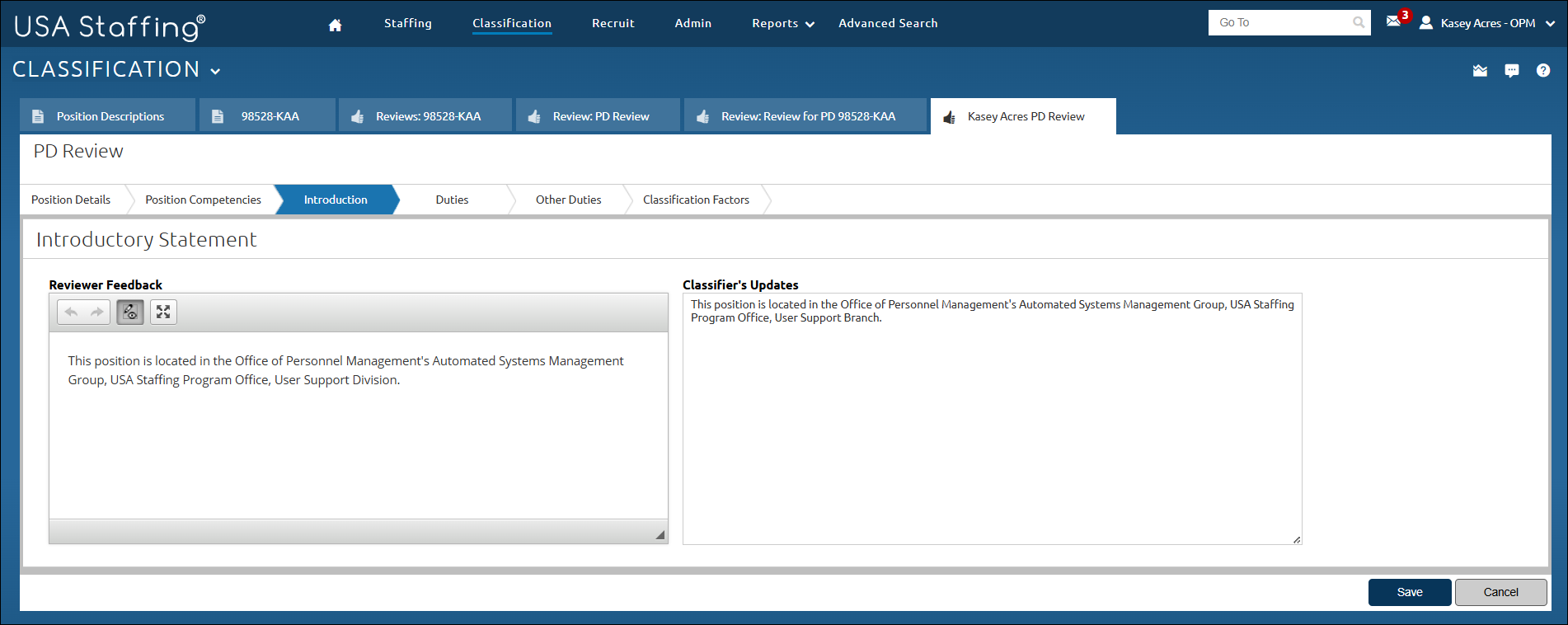The height and width of the screenshot is (625, 1568).
Task: Click into the Classifier's Updates text box
Action: 993,419
